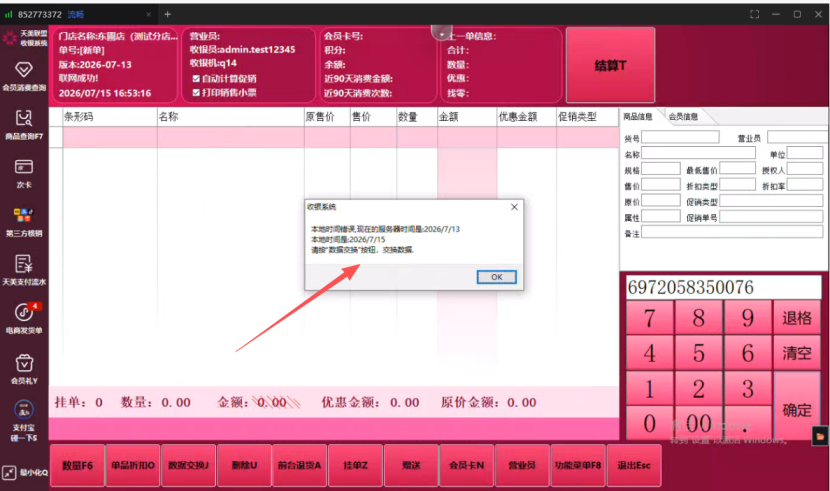Open 商品查询F7 product lookup

tap(24, 124)
